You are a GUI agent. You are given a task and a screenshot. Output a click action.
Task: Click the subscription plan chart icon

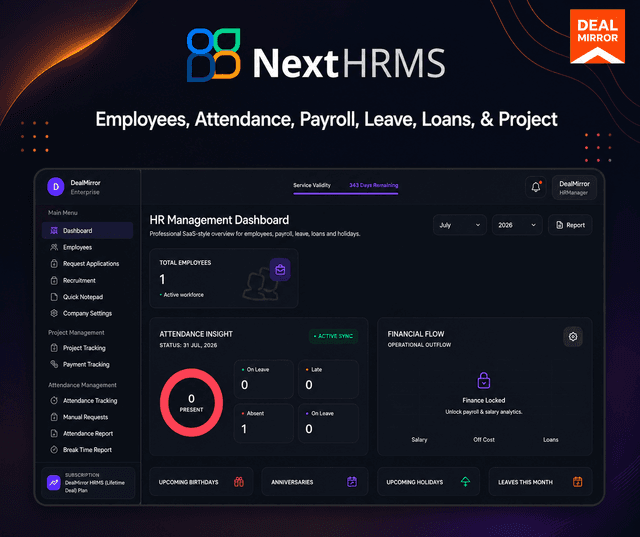(54, 482)
